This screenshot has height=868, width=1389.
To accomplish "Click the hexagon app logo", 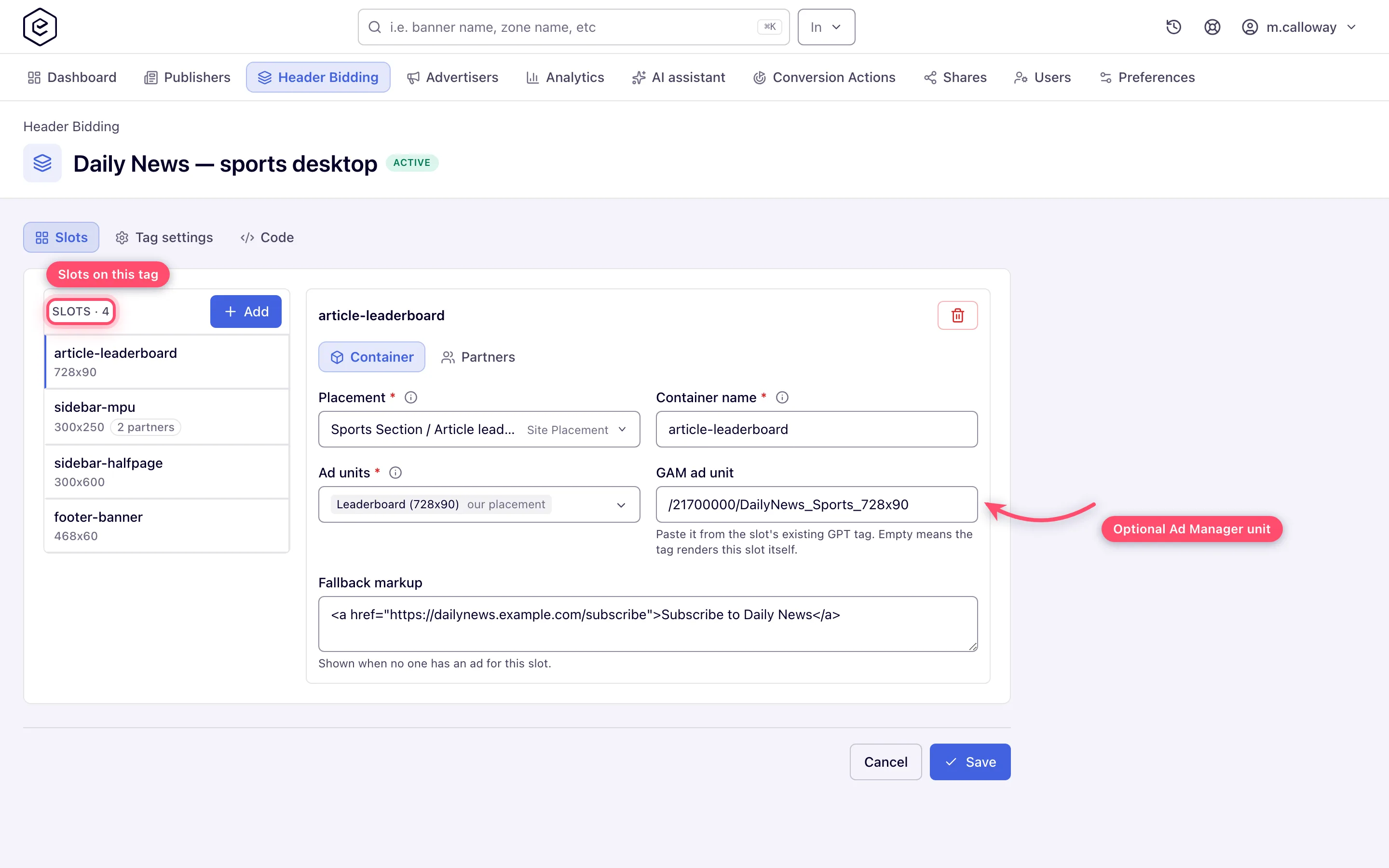I will point(40,27).
